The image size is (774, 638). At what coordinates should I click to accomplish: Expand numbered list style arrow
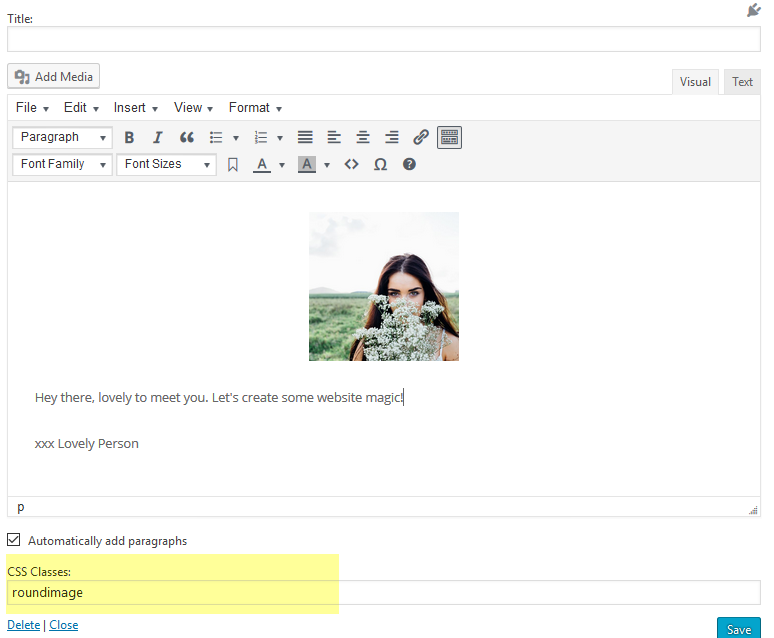(280, 138)
